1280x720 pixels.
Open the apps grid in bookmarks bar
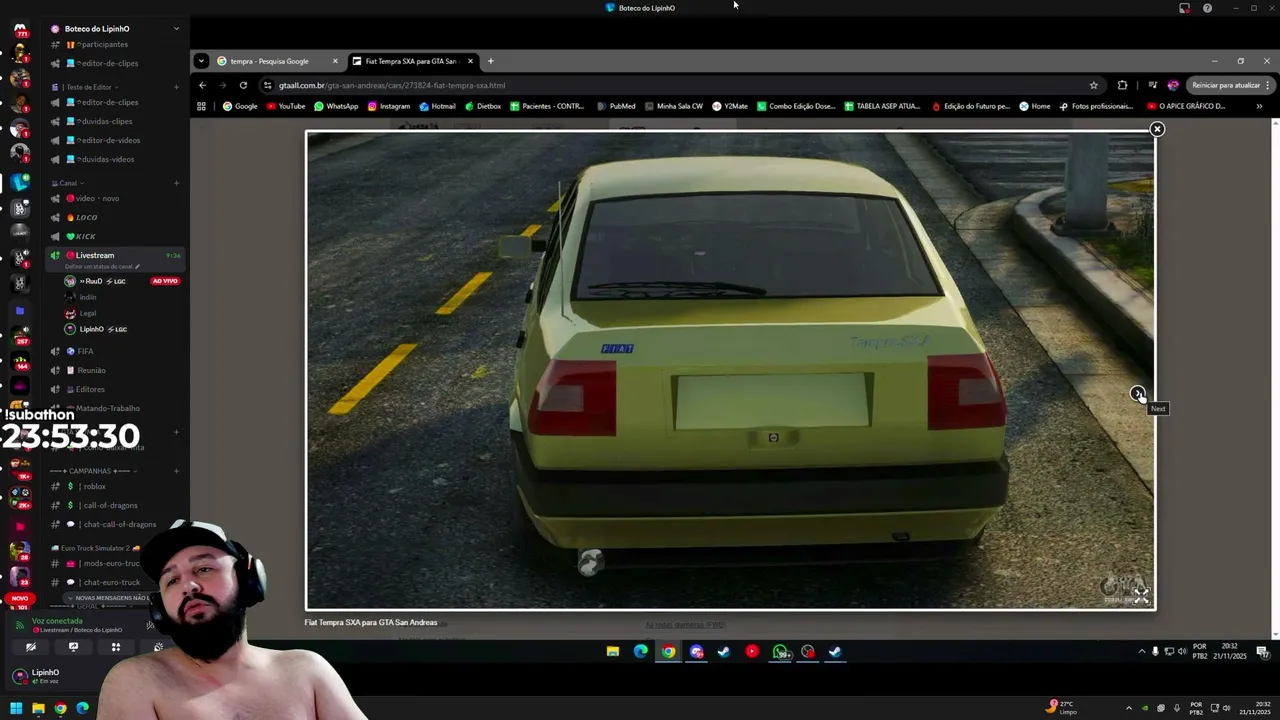pyautogui.click(x=201, y=106)
